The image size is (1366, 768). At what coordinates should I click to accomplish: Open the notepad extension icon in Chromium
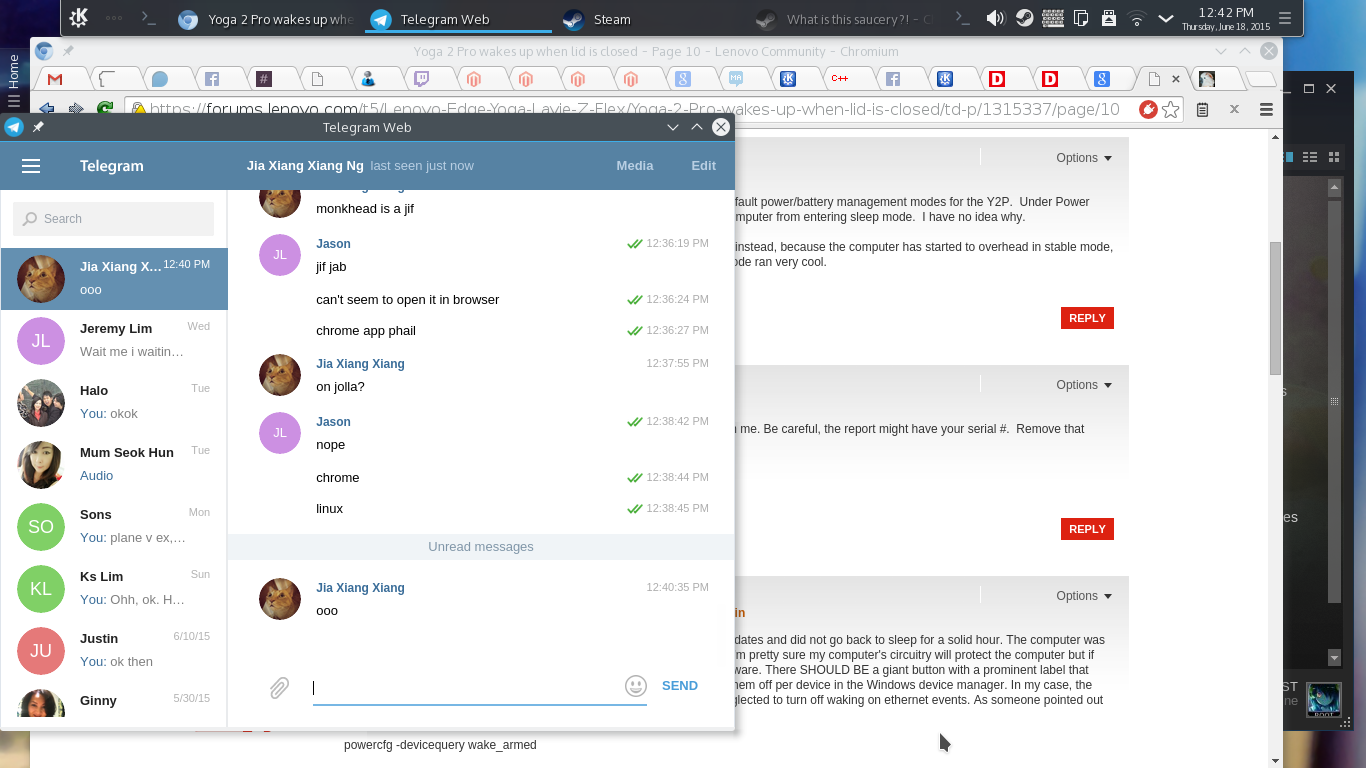click(1203, 110)
